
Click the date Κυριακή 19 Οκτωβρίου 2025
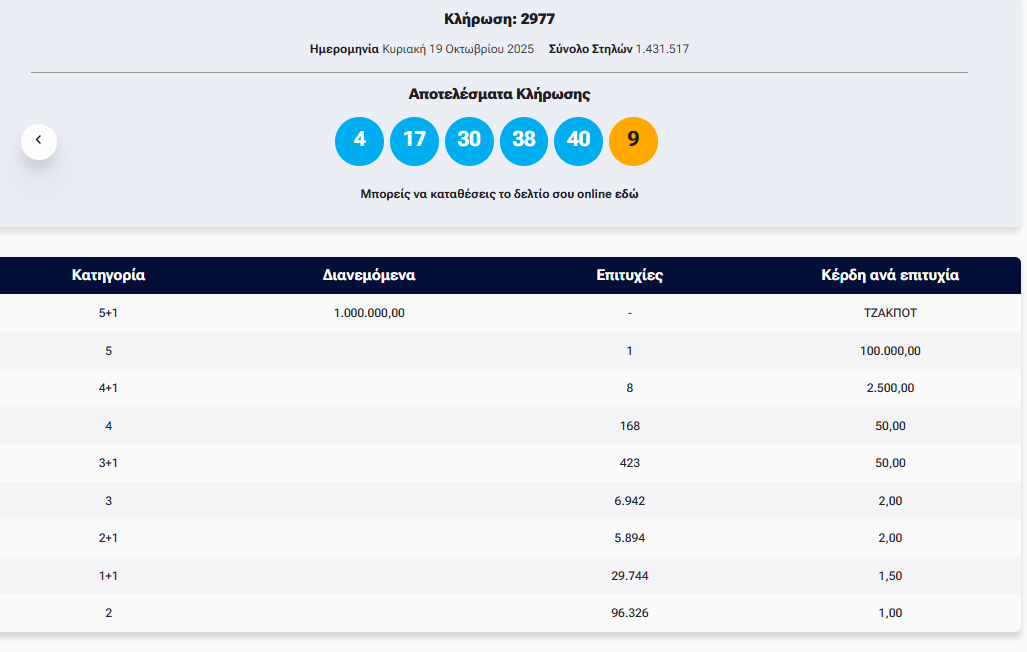(x=458, y=49)
